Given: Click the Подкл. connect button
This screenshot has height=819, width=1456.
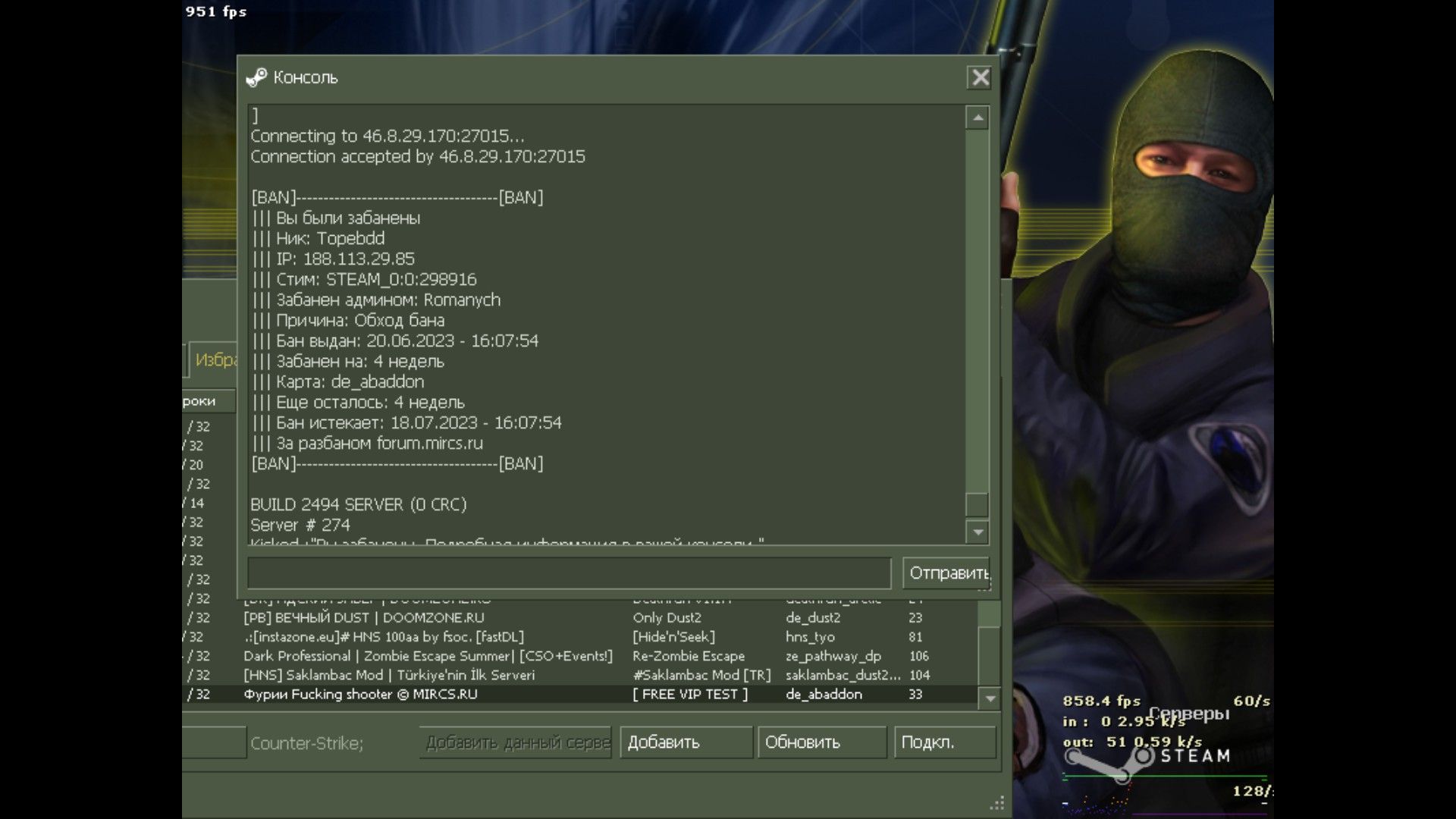Looking at the screenshot, I should (x=945, y=742).
